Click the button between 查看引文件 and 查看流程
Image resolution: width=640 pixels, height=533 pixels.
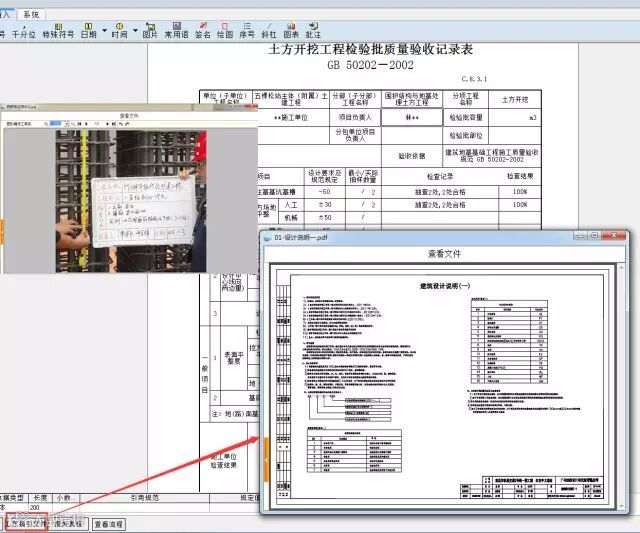tap(69, 523)
